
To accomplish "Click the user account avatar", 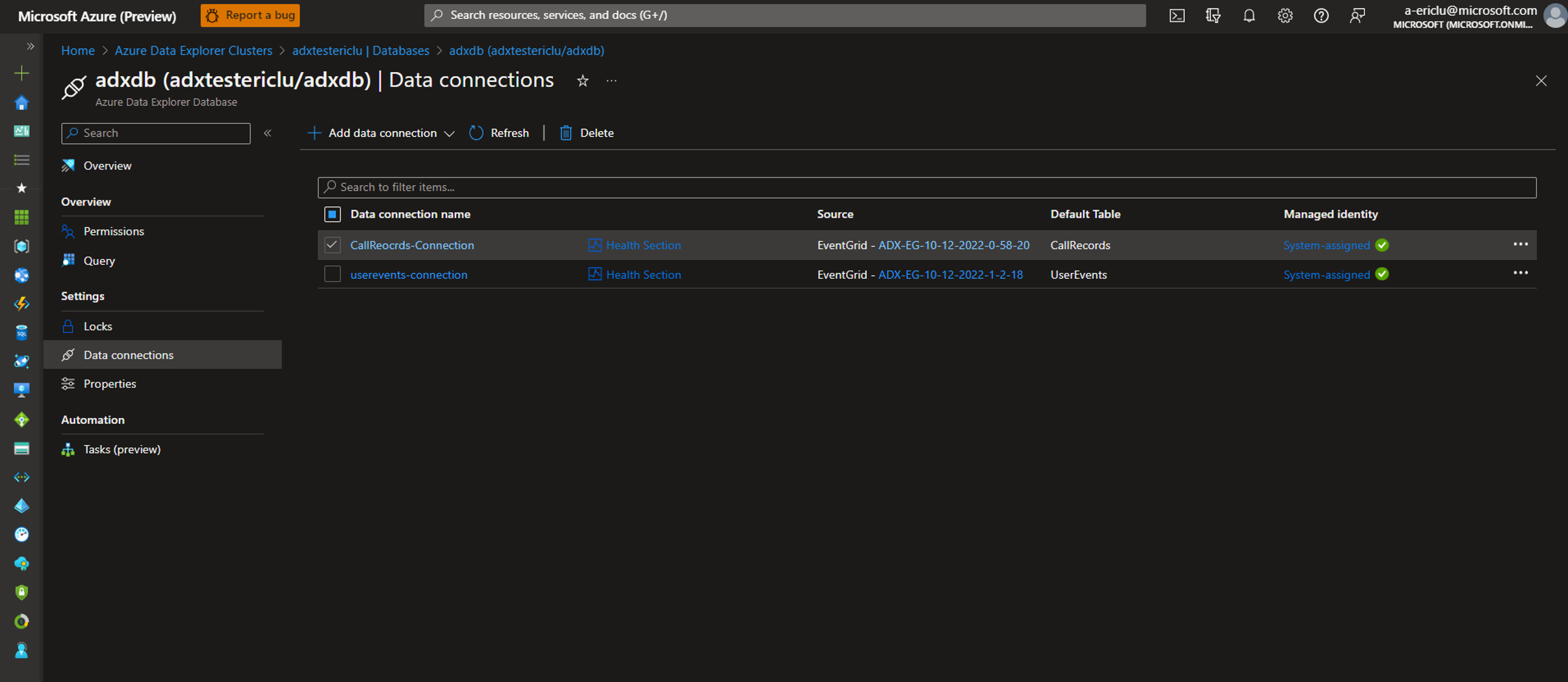I will [1555, 16].
